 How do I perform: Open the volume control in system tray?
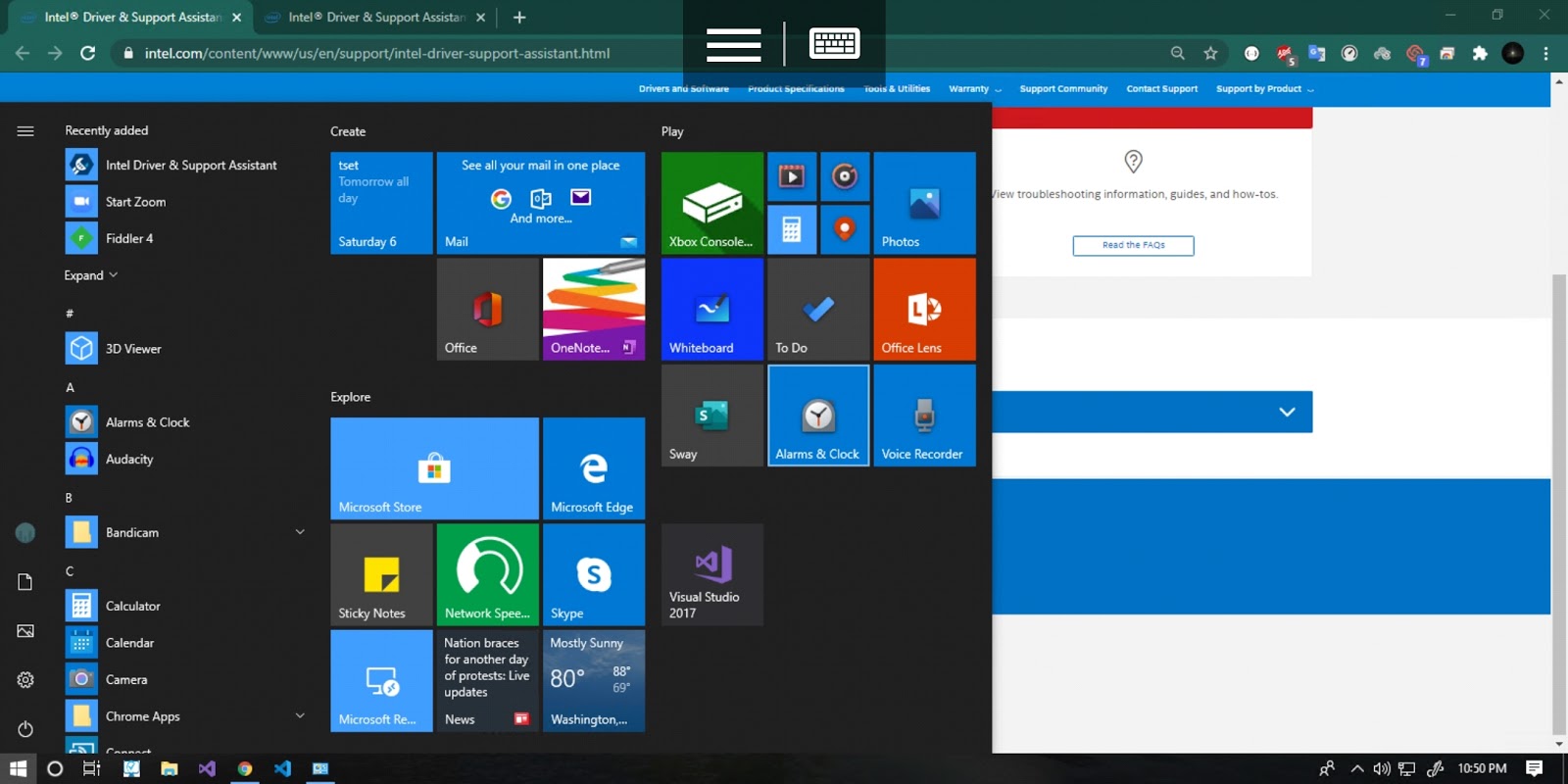point(1382,768)
